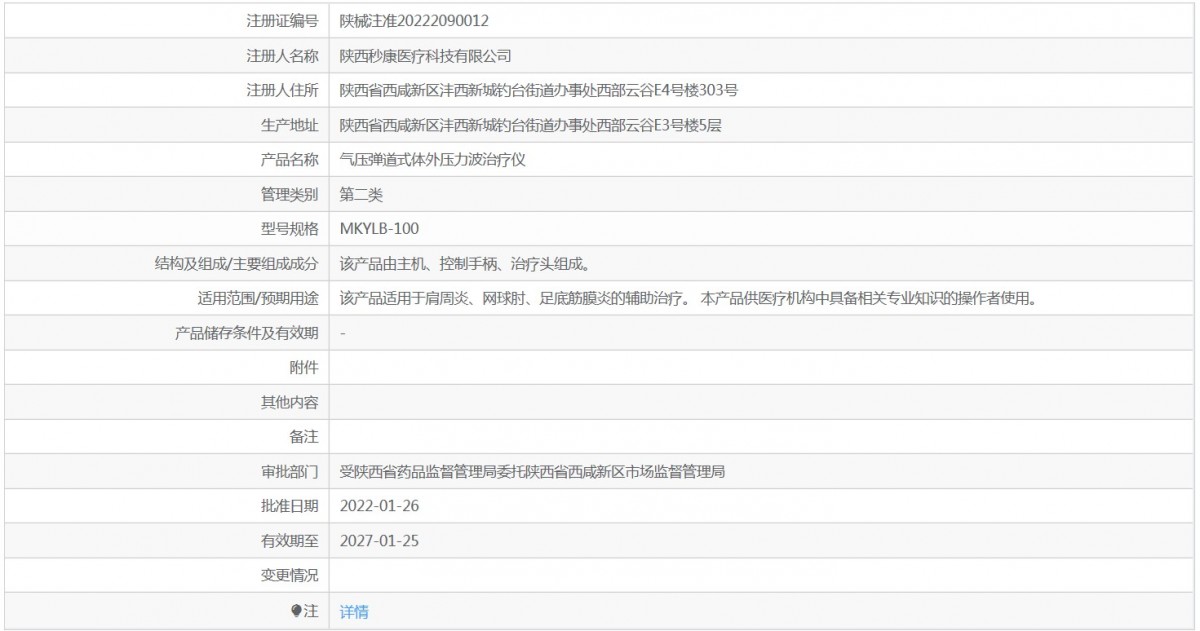Click the 产品储存条件及有效期 label
This screenshot has height=631, width=1200.
246,333
